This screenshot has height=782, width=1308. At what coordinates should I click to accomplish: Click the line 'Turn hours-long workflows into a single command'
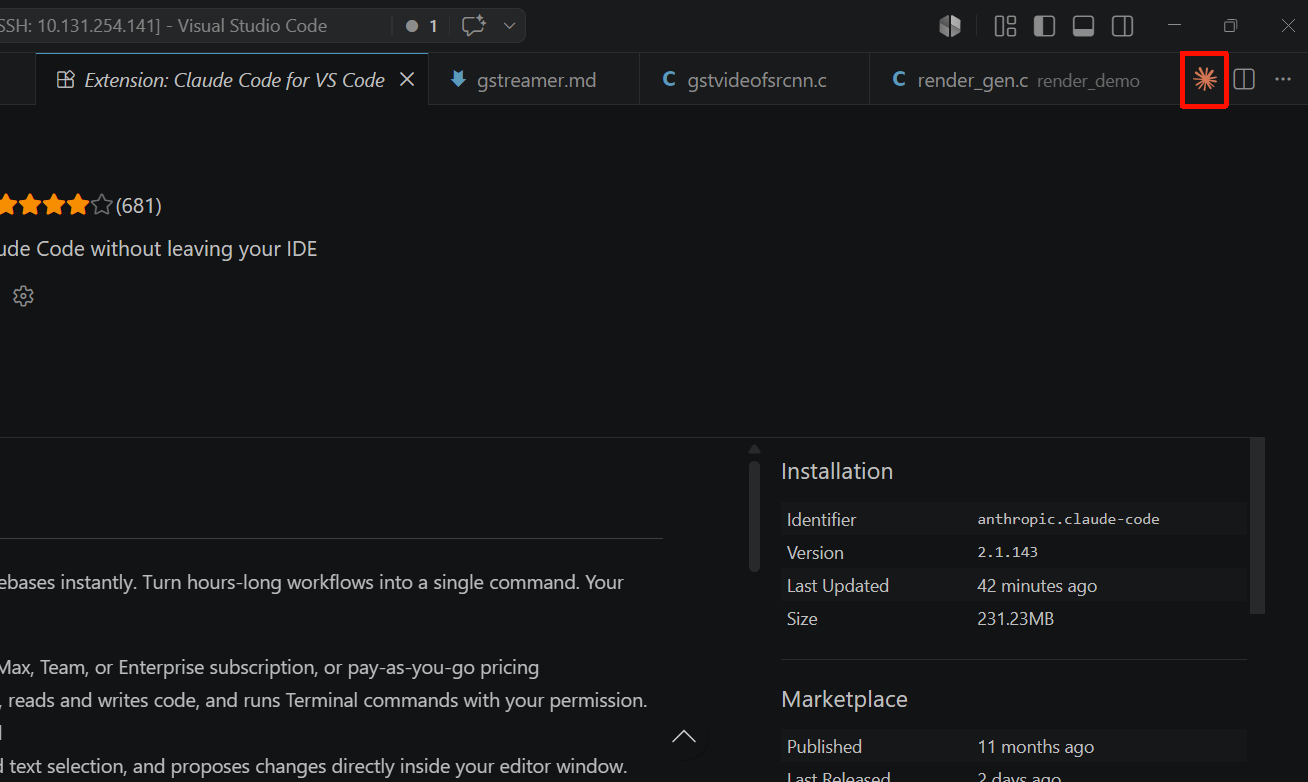(x=312, y=582)
